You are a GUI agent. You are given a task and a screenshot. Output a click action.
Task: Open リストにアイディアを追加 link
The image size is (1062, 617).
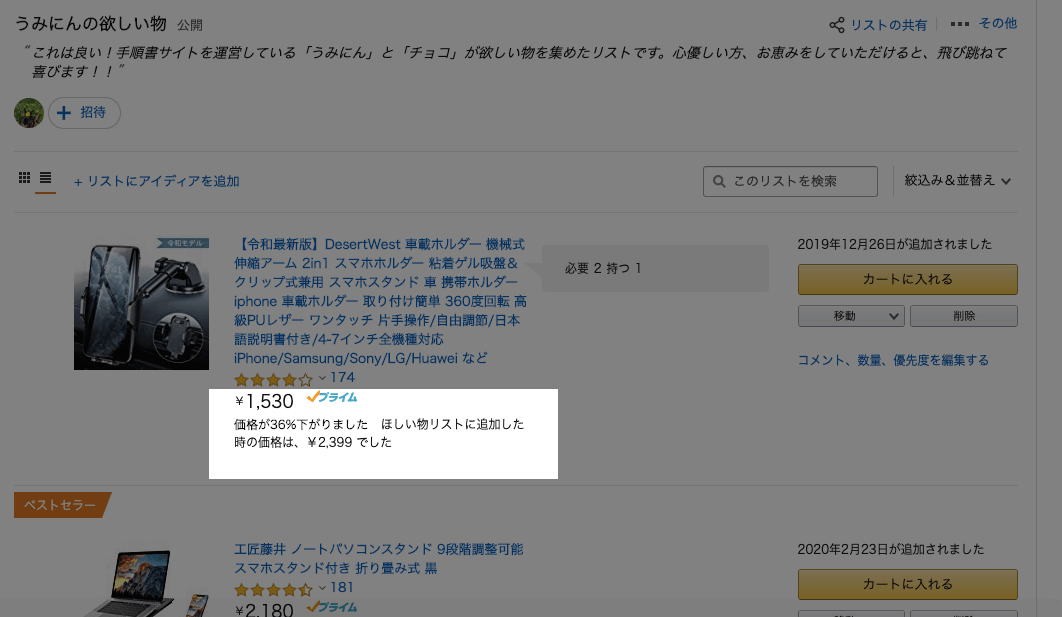point(156,181)
